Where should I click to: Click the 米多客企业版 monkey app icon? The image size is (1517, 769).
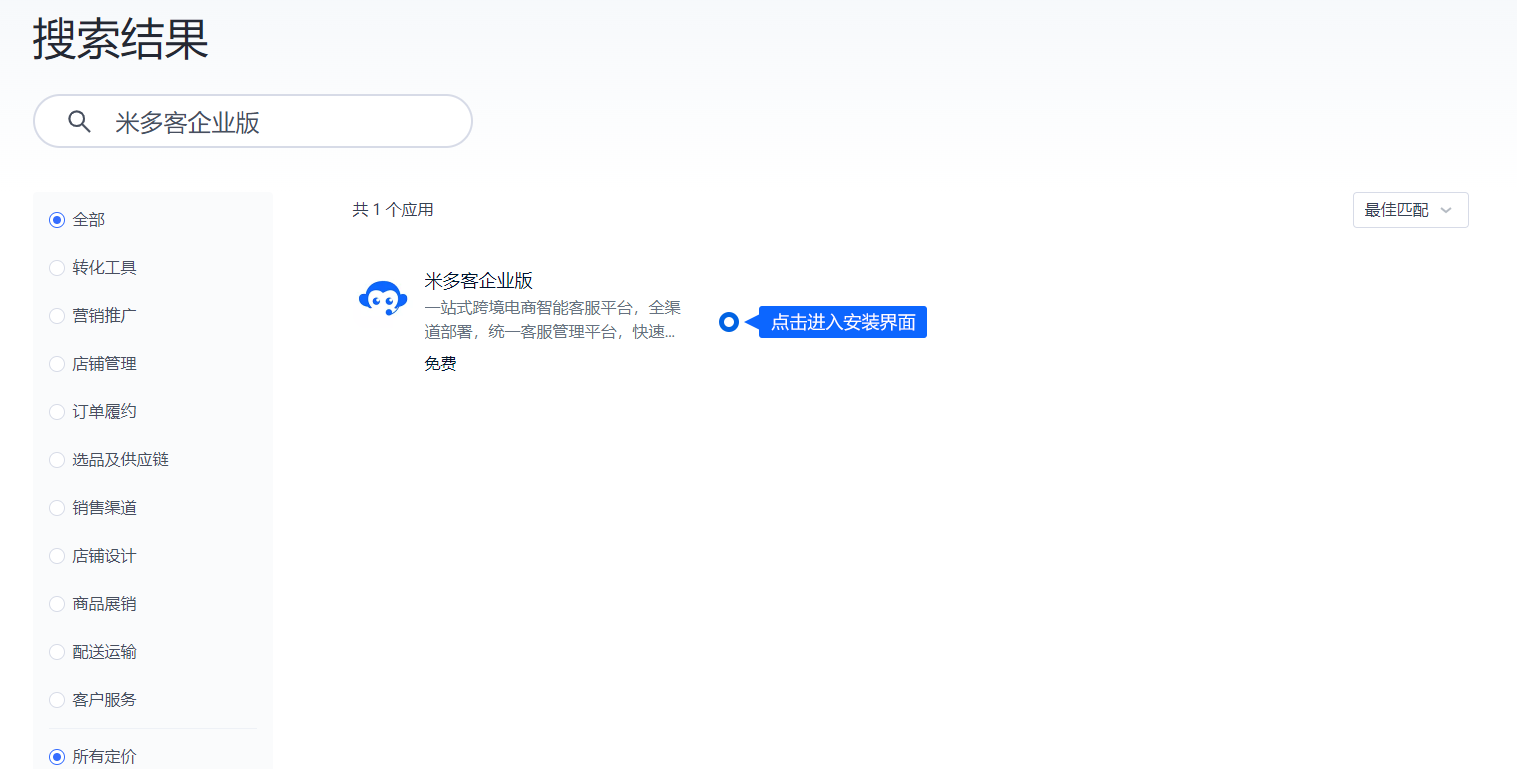382,298
